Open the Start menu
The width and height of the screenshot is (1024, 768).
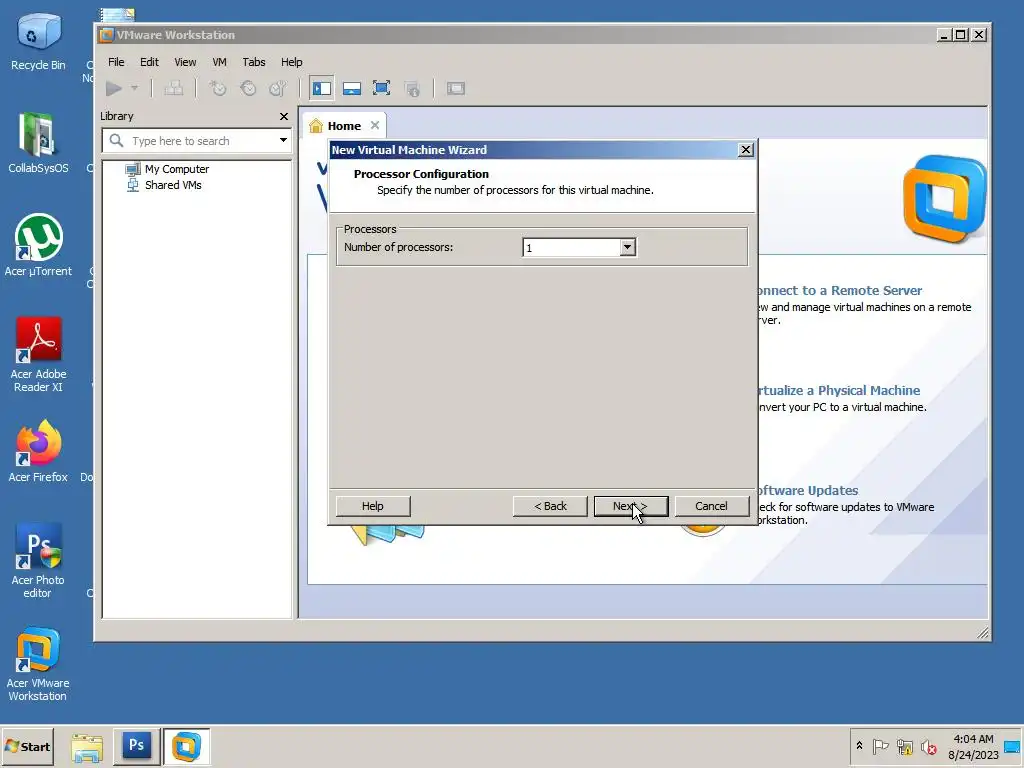pos(27,746)
